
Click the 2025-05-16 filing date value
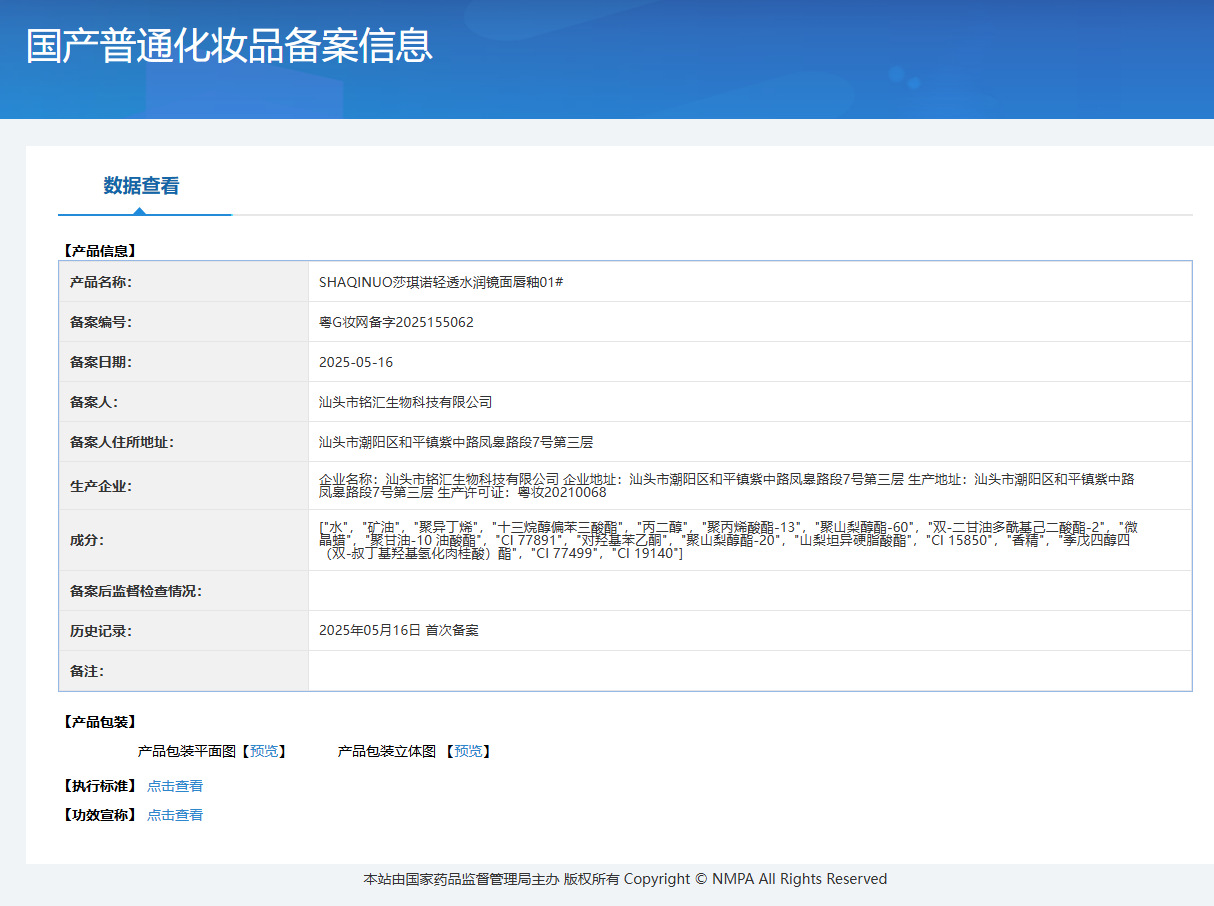pyautogui.click(x=356, y=362)
